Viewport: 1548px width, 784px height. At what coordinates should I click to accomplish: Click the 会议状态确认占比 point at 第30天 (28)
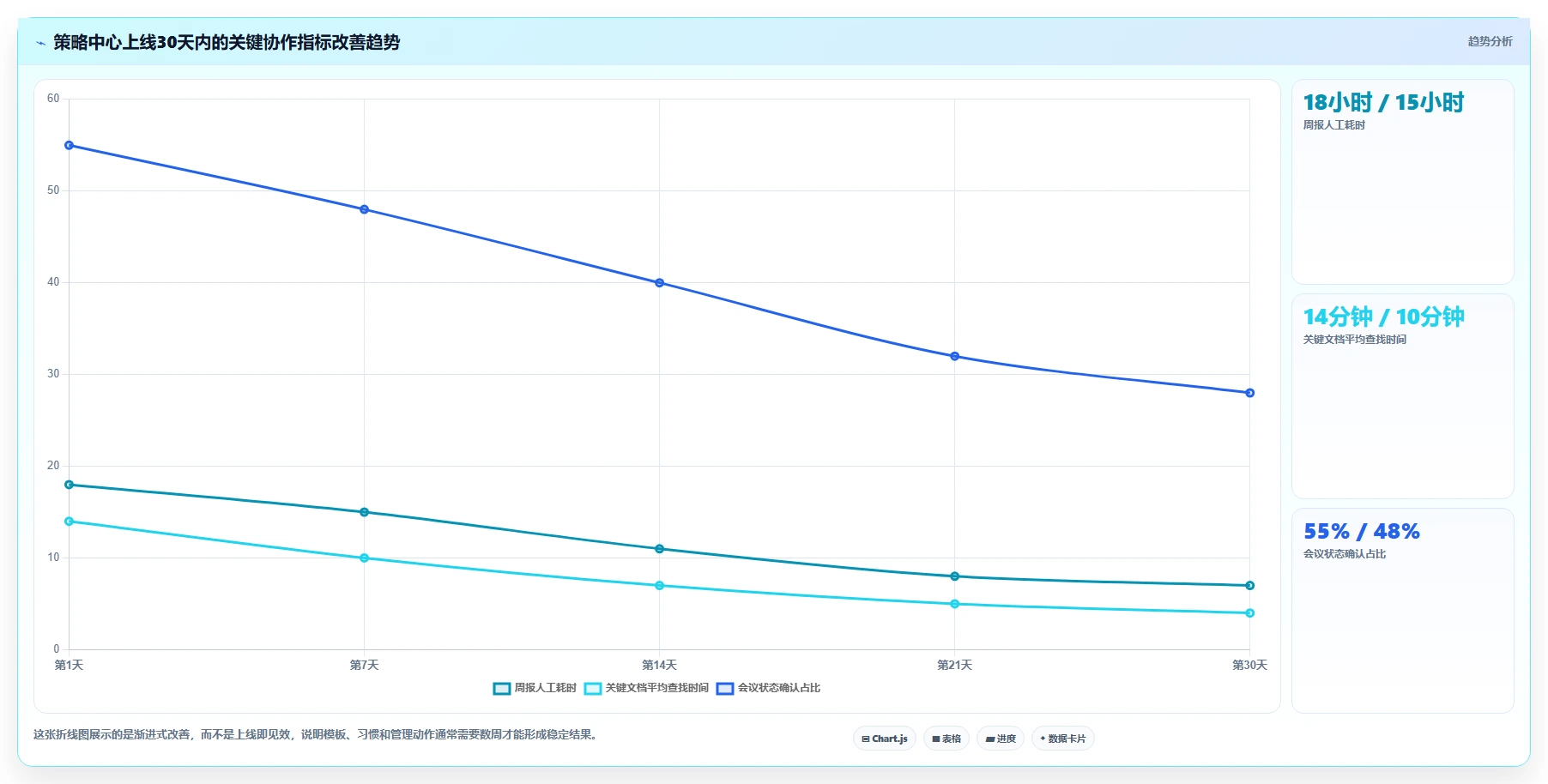coord(1250,393)
